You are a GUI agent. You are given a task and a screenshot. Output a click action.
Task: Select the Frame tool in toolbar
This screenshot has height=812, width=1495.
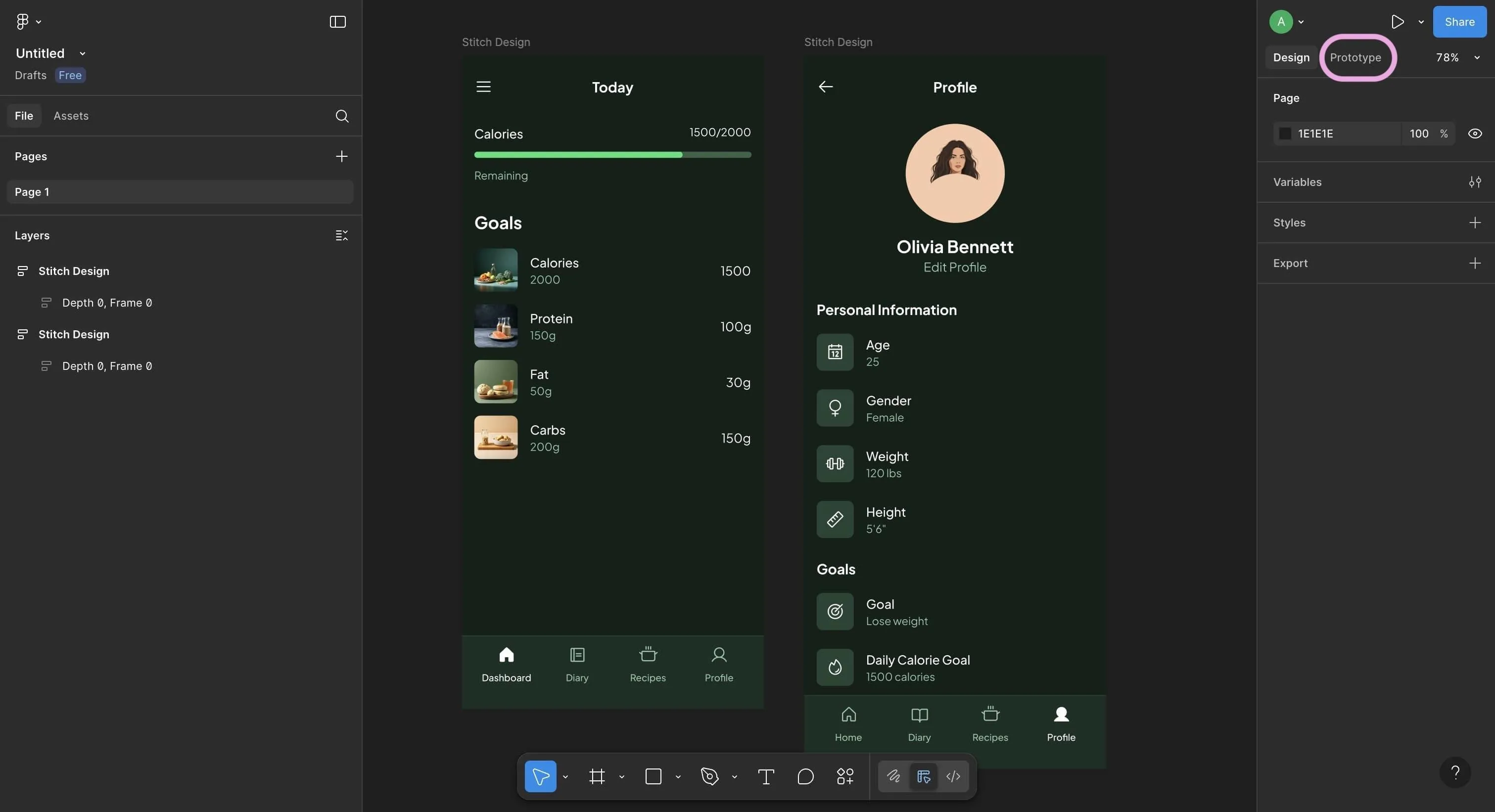597,776
